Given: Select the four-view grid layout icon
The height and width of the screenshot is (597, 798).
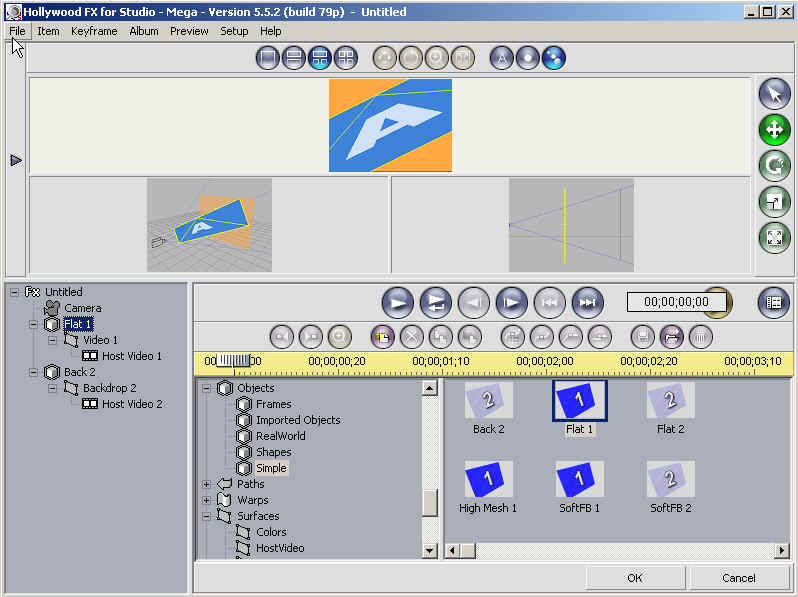Looking at the screenshot, I should pos(346,58).
